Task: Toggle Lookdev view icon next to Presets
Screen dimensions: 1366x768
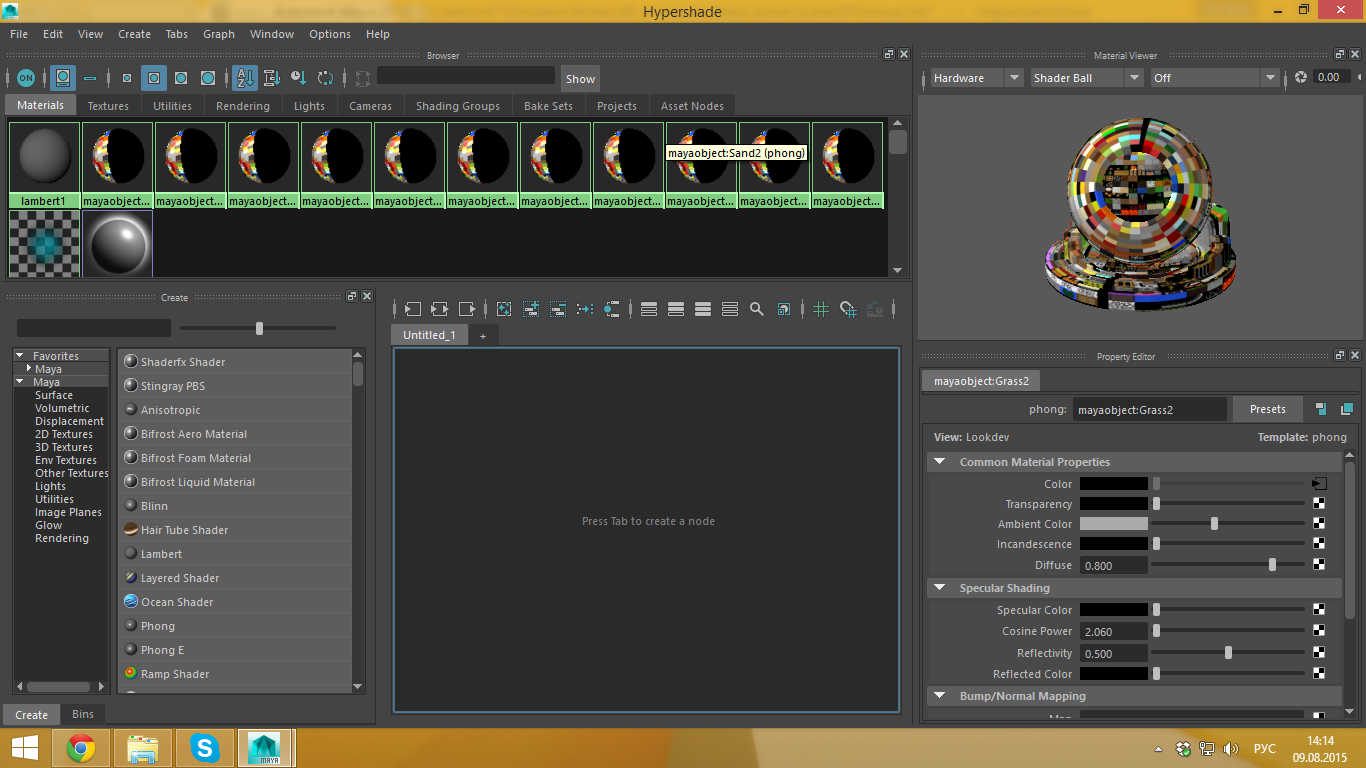Action: click(x=1321, y=409)
